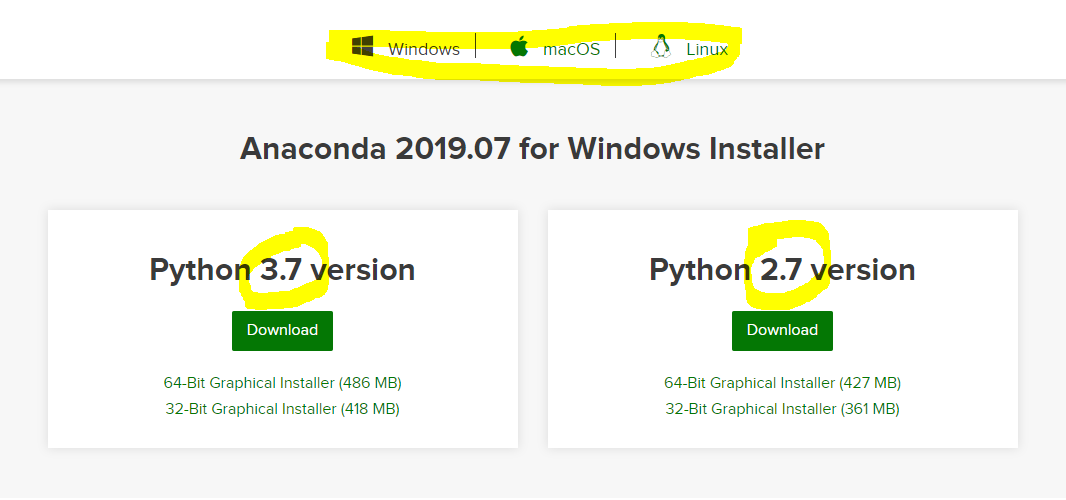Open 64-Bit Graphical Installer (486 MB) link

click(x=282, y=383)
